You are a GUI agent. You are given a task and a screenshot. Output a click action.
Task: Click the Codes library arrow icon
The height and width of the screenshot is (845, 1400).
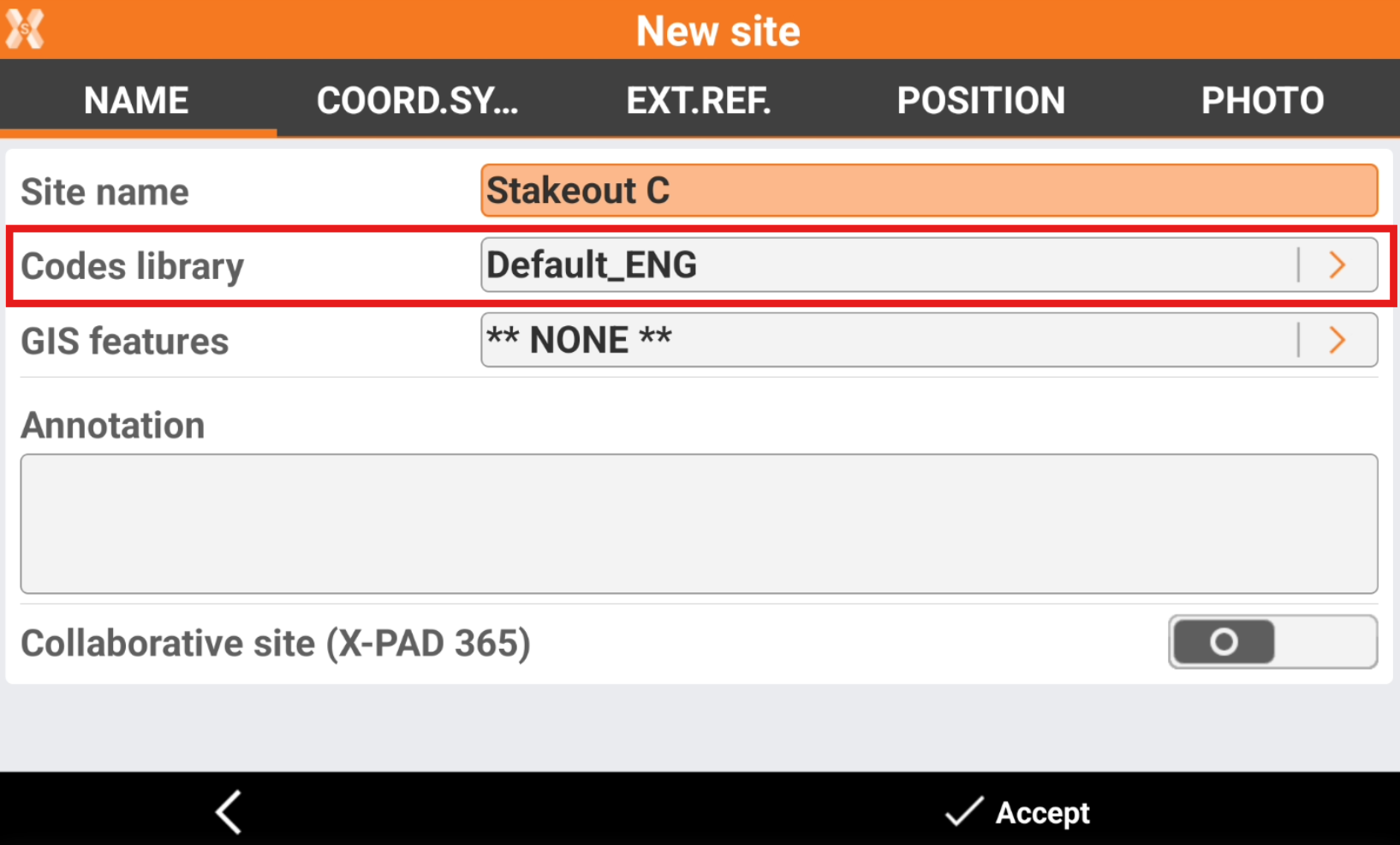(x=1337, y=265)
